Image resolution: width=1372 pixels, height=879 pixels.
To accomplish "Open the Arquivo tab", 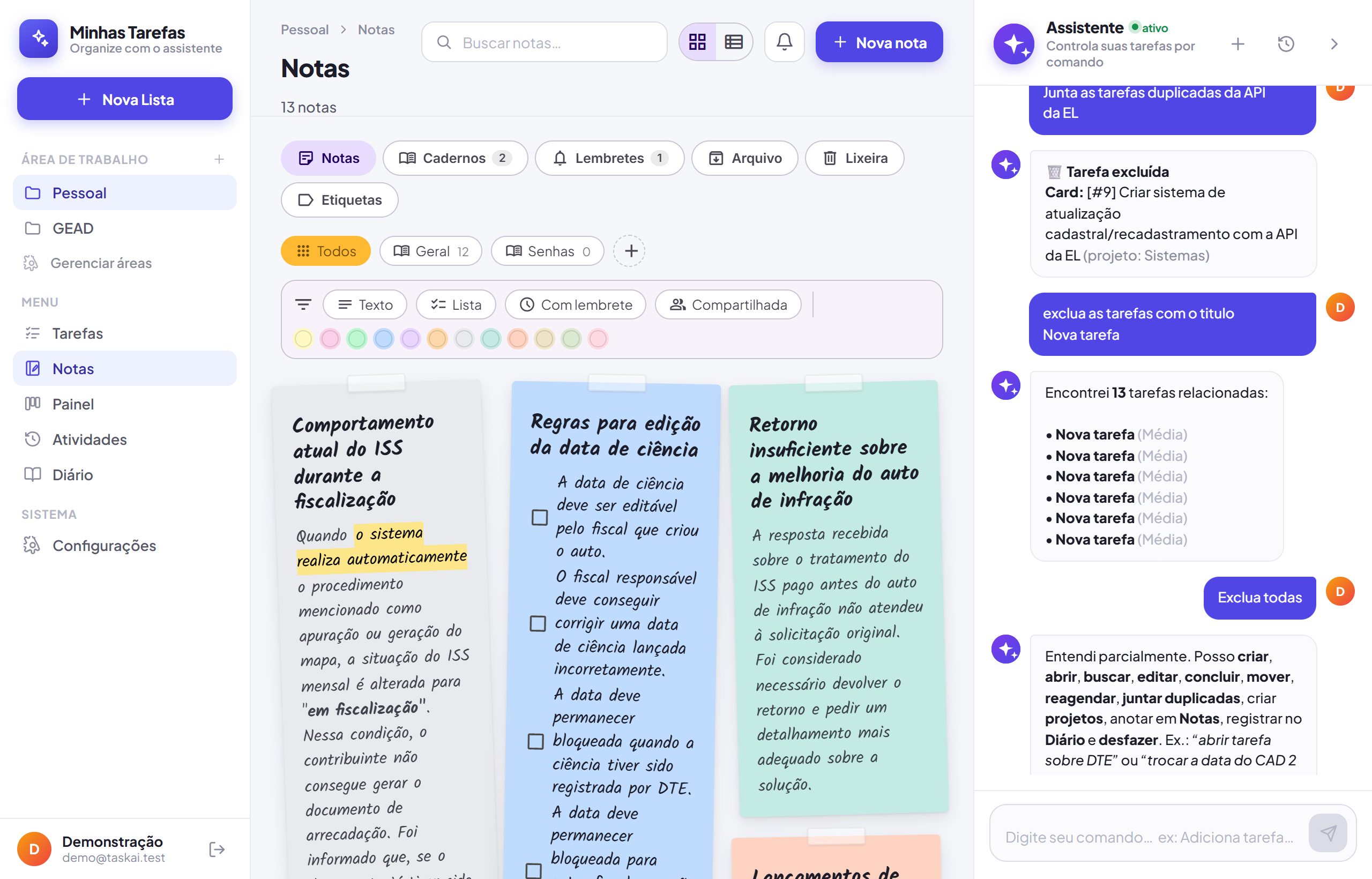I will coord(745,158).
